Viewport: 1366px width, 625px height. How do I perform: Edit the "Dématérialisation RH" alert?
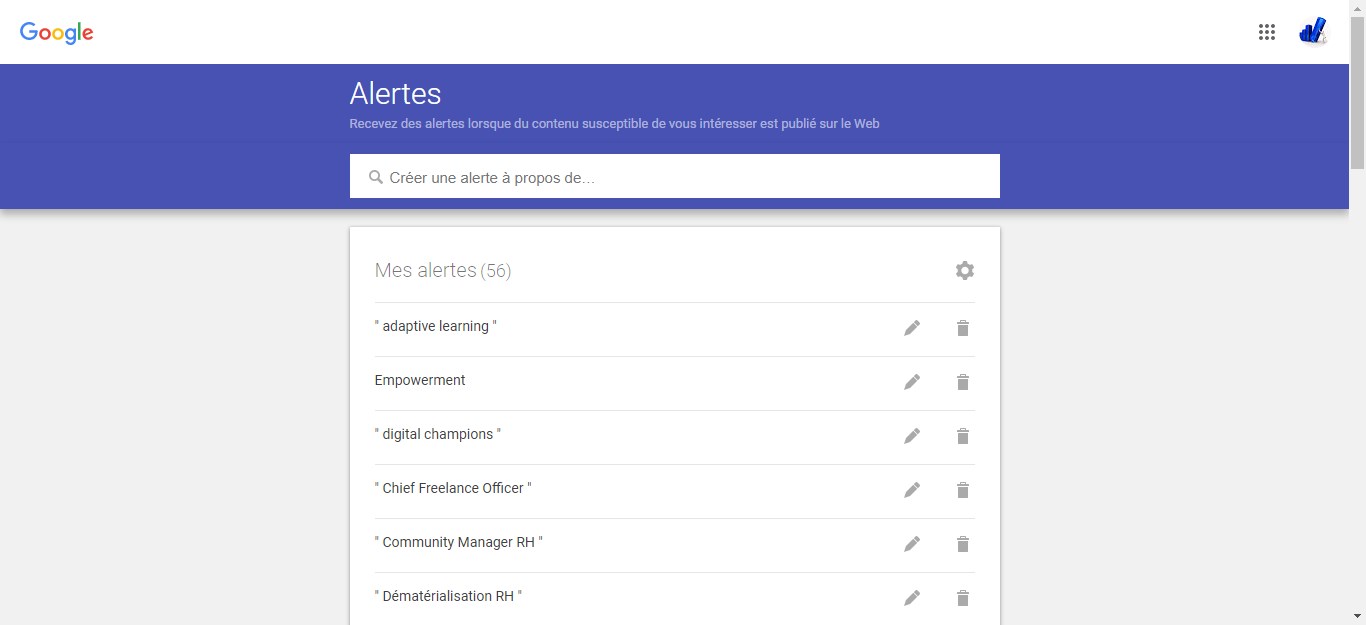click(912, 598)
